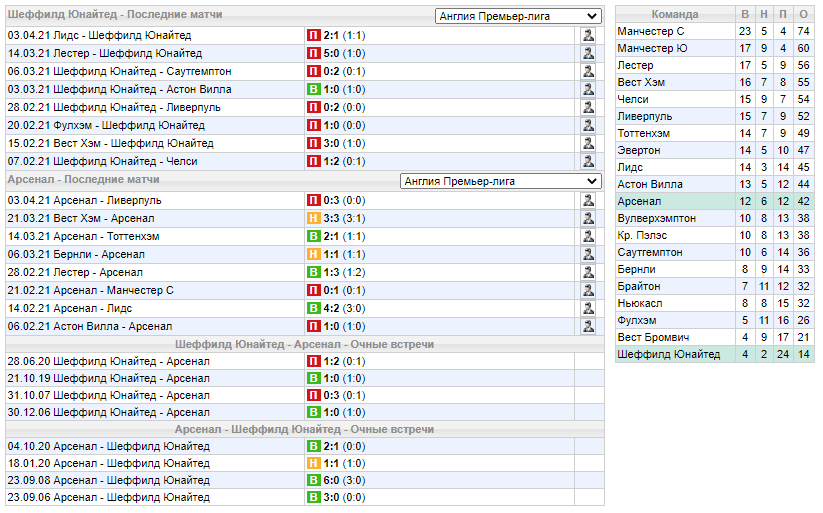Screen dimensions: 823x513
Task: Open Манчестер Ю in standings table
Action: coord(652,48)
